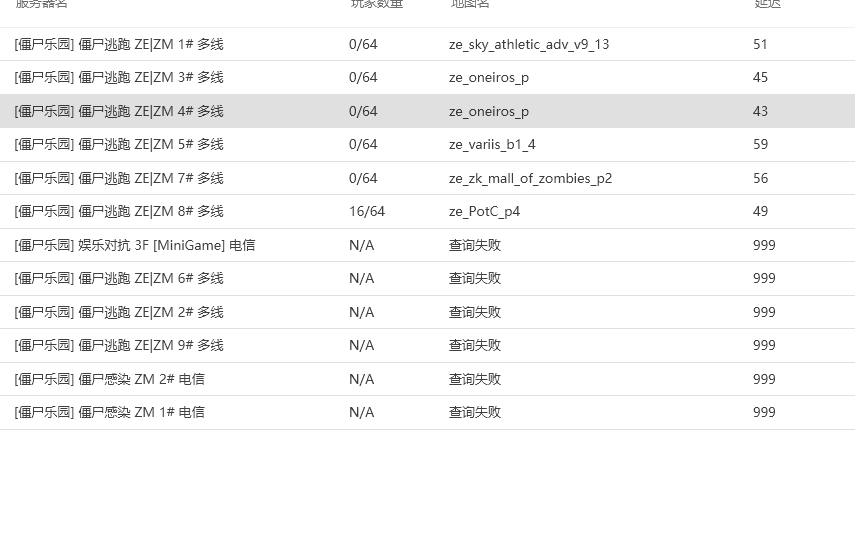
Task: Sort by 服务器名 column header
Action: tap(41, 4)
